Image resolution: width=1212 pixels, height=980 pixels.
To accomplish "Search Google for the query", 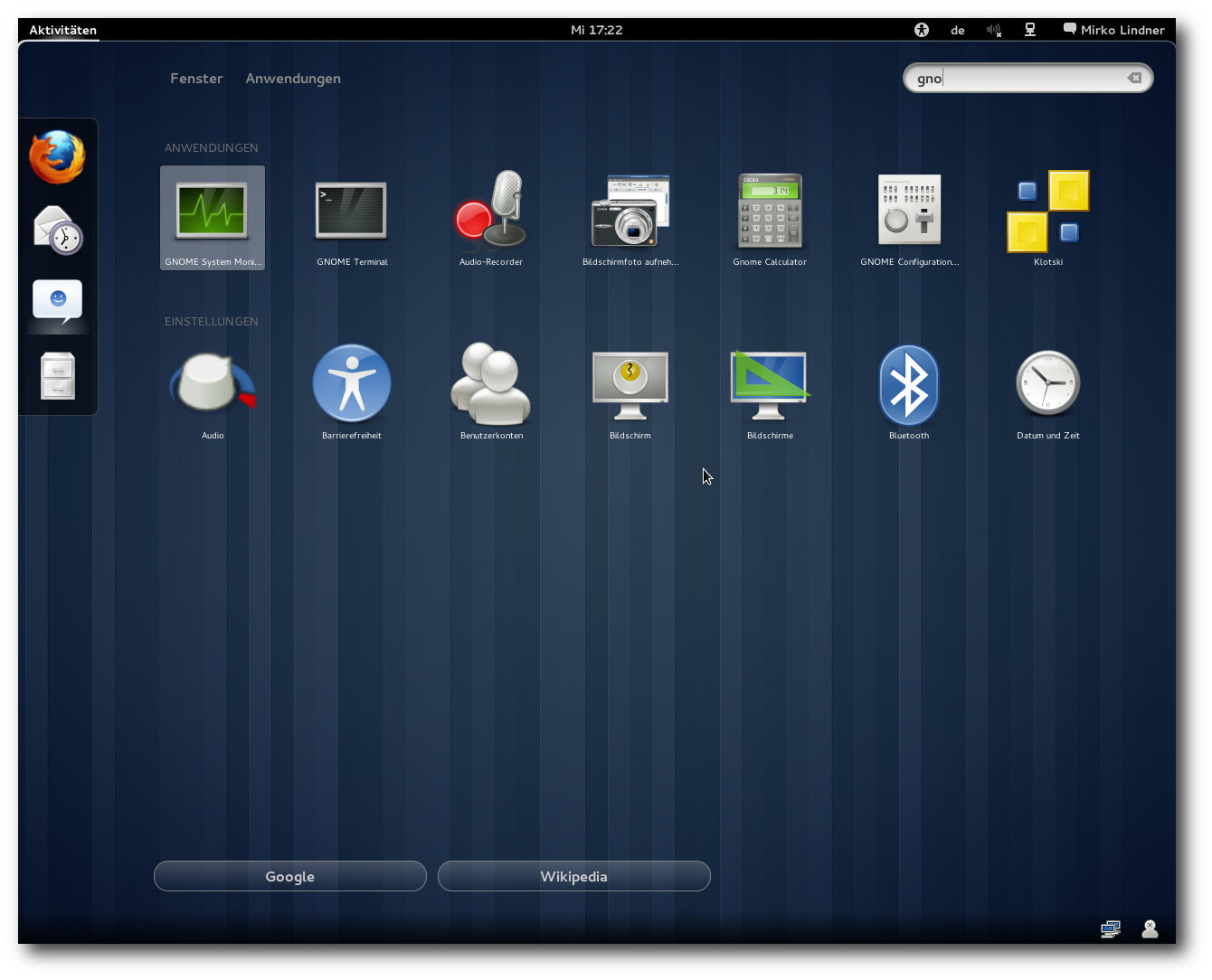I will 290,876.
